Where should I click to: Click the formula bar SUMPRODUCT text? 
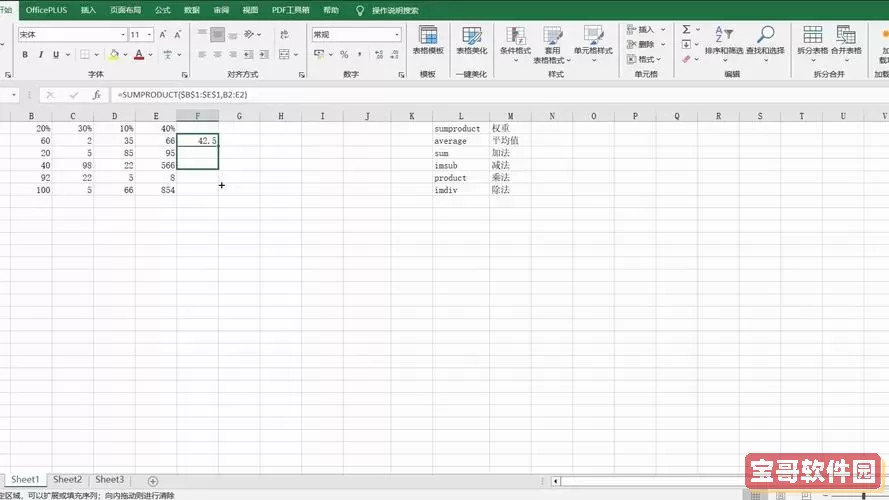[x=183, y=95]
